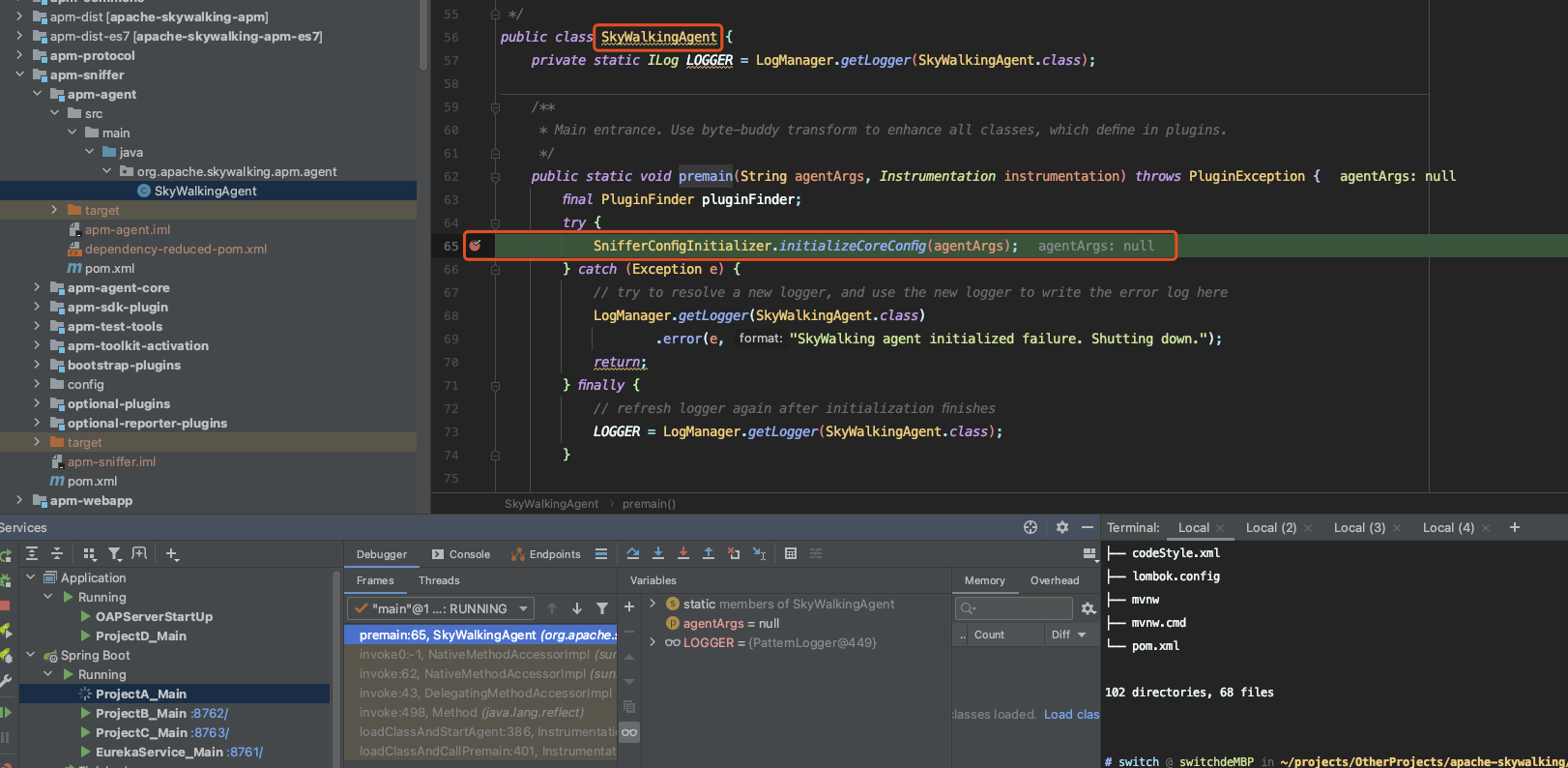Screen dimensions: 1568x768
Task: Expand the LOGGER variable
Action: click(x=653, y=642)
